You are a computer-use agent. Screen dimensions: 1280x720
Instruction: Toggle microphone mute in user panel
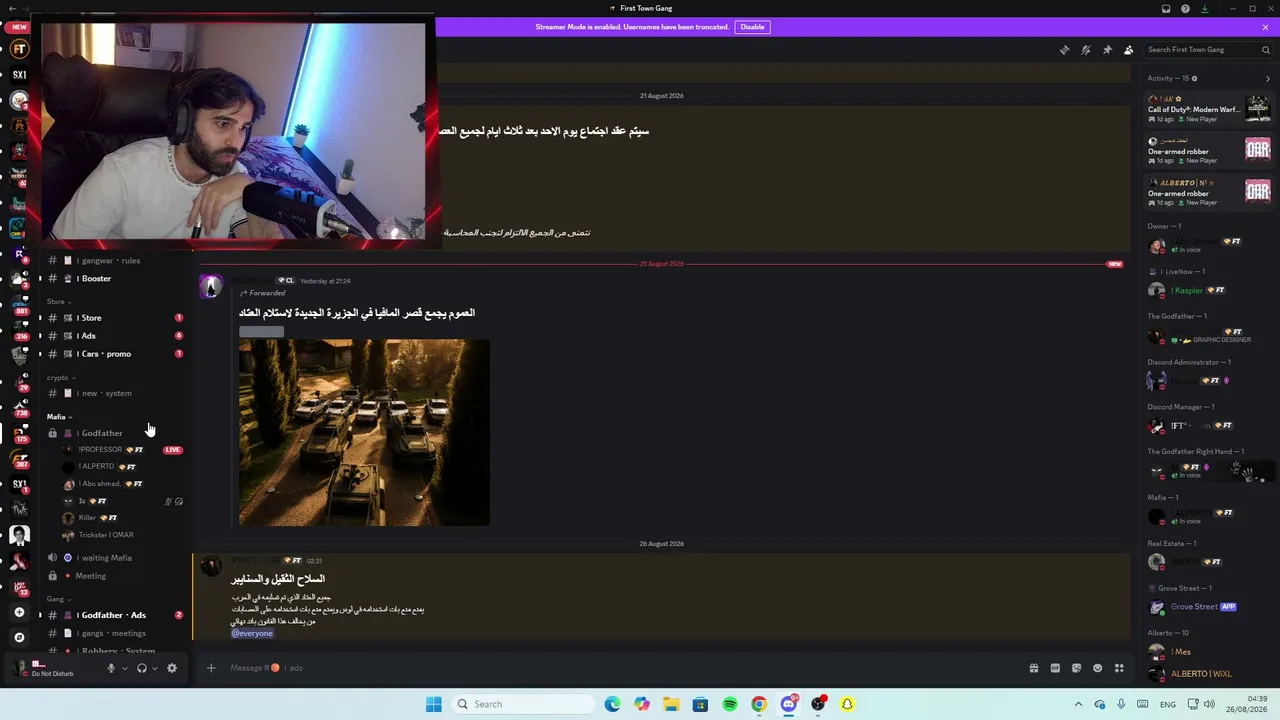coord(111,668)
